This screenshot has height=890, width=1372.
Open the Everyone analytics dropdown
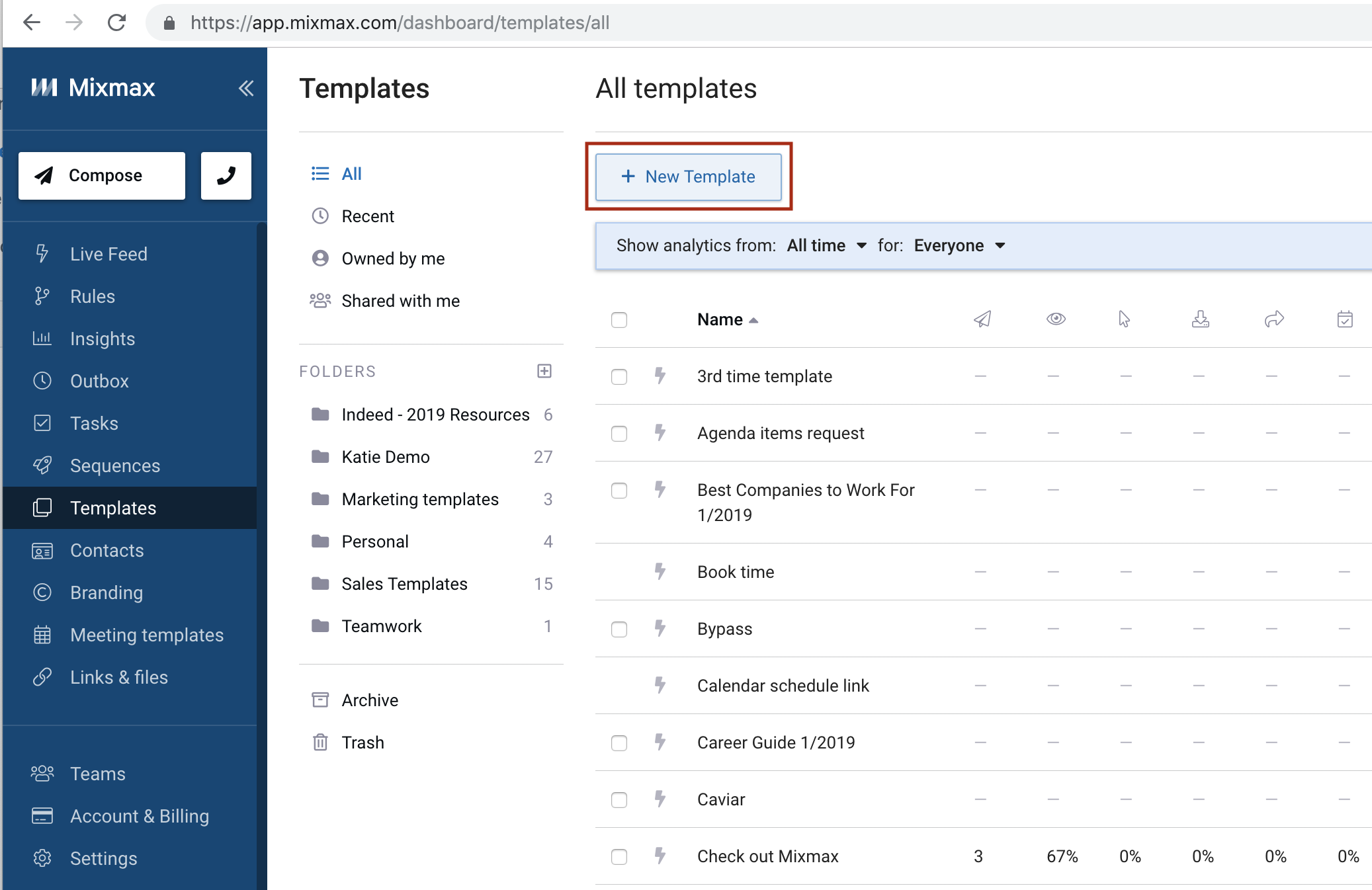960,245
